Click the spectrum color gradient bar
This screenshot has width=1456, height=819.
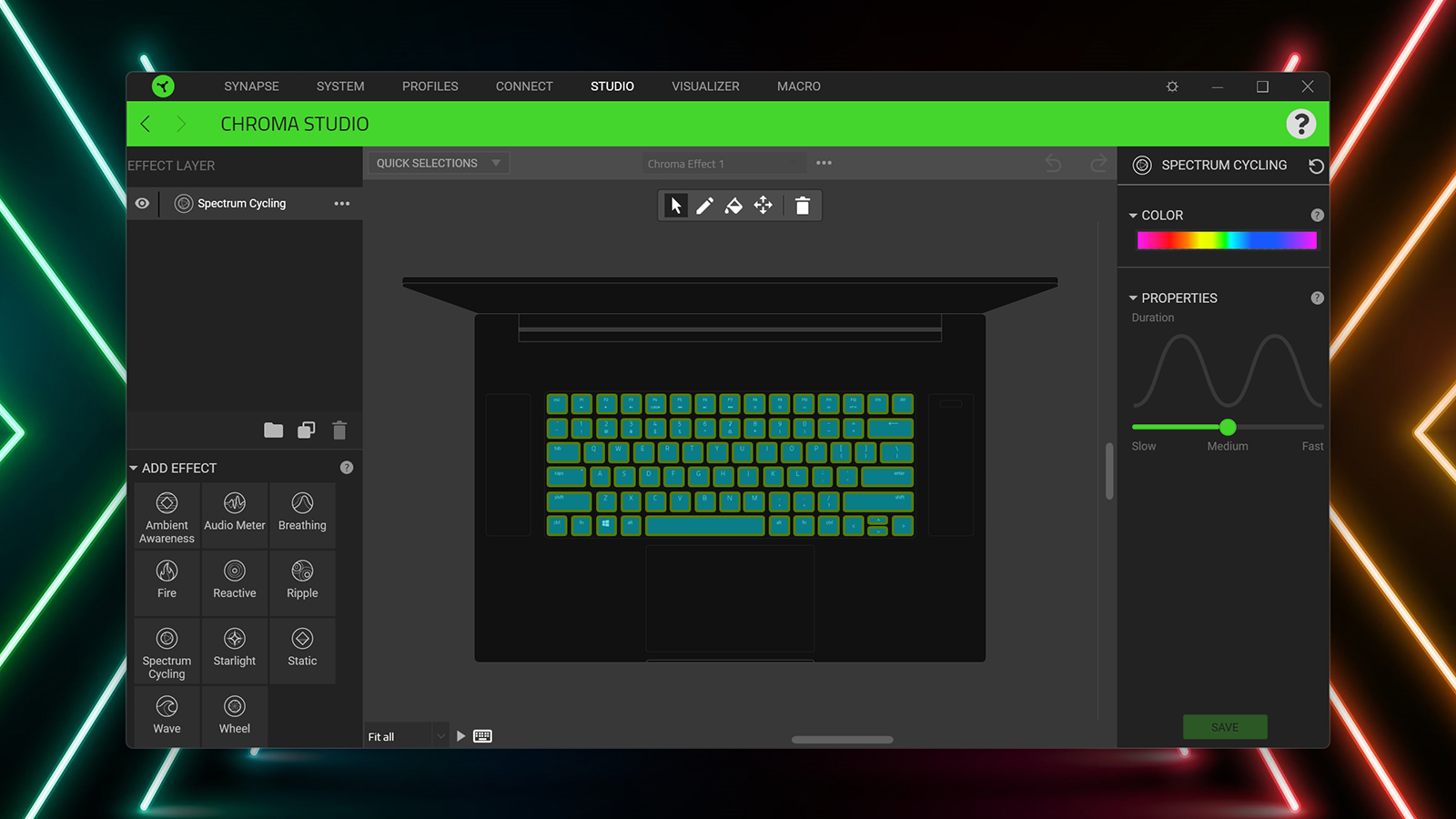1227,240
